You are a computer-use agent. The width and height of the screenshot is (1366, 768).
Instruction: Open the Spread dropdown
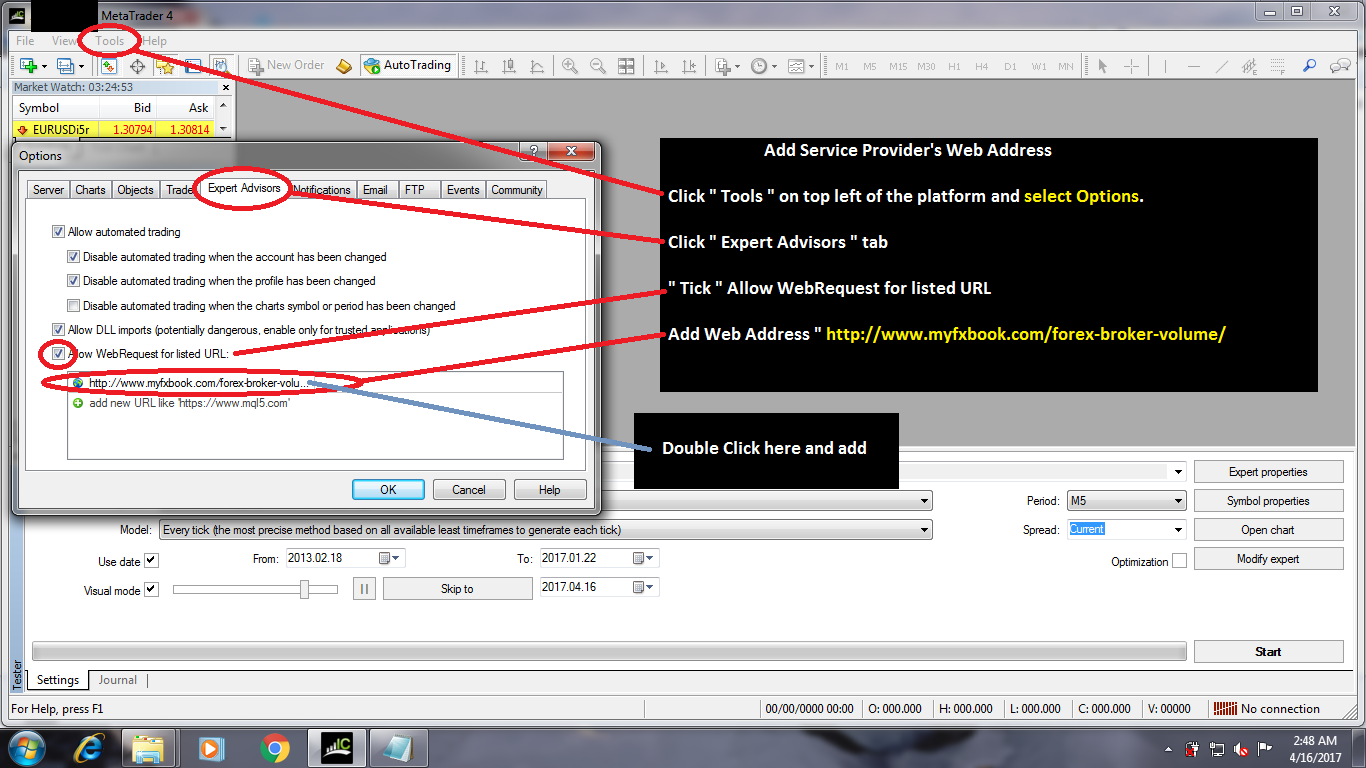pyautogui.click(x=1127, y=530)
